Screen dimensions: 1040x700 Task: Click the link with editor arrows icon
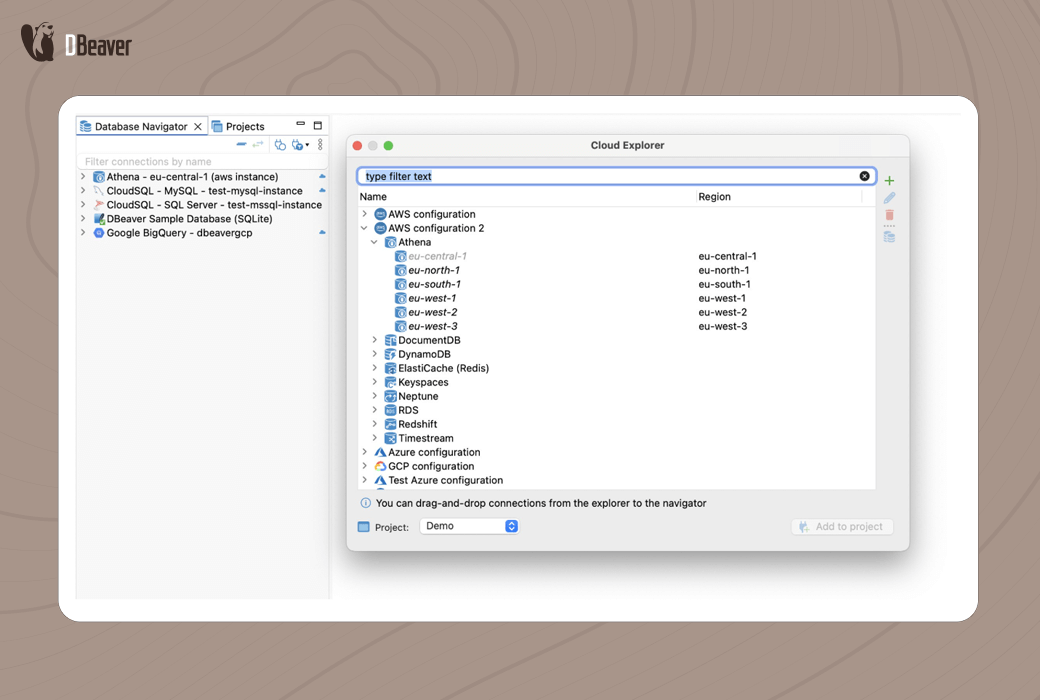258,145
